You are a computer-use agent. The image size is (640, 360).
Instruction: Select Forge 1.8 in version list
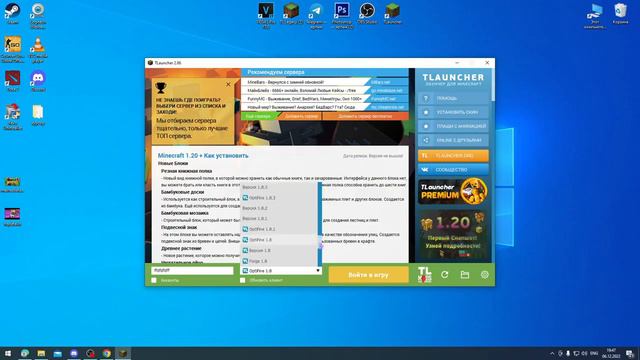coord(279,261)
